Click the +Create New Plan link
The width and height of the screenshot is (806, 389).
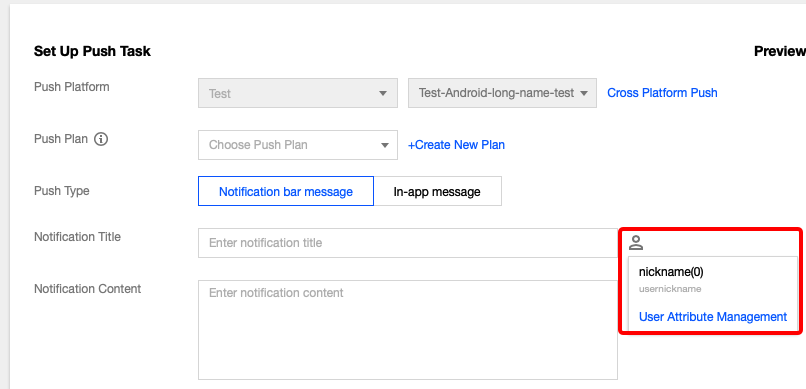(456, 145)
